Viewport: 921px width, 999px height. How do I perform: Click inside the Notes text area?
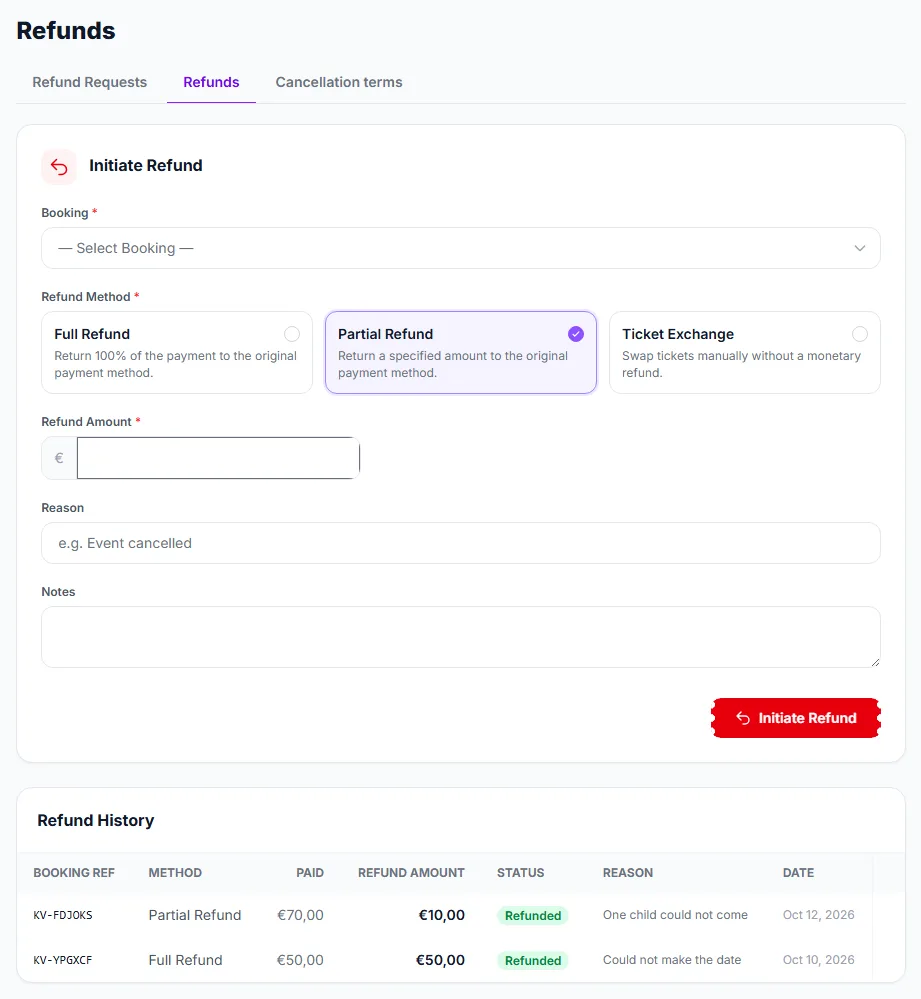pyautogui.click(x=460, y=637)
